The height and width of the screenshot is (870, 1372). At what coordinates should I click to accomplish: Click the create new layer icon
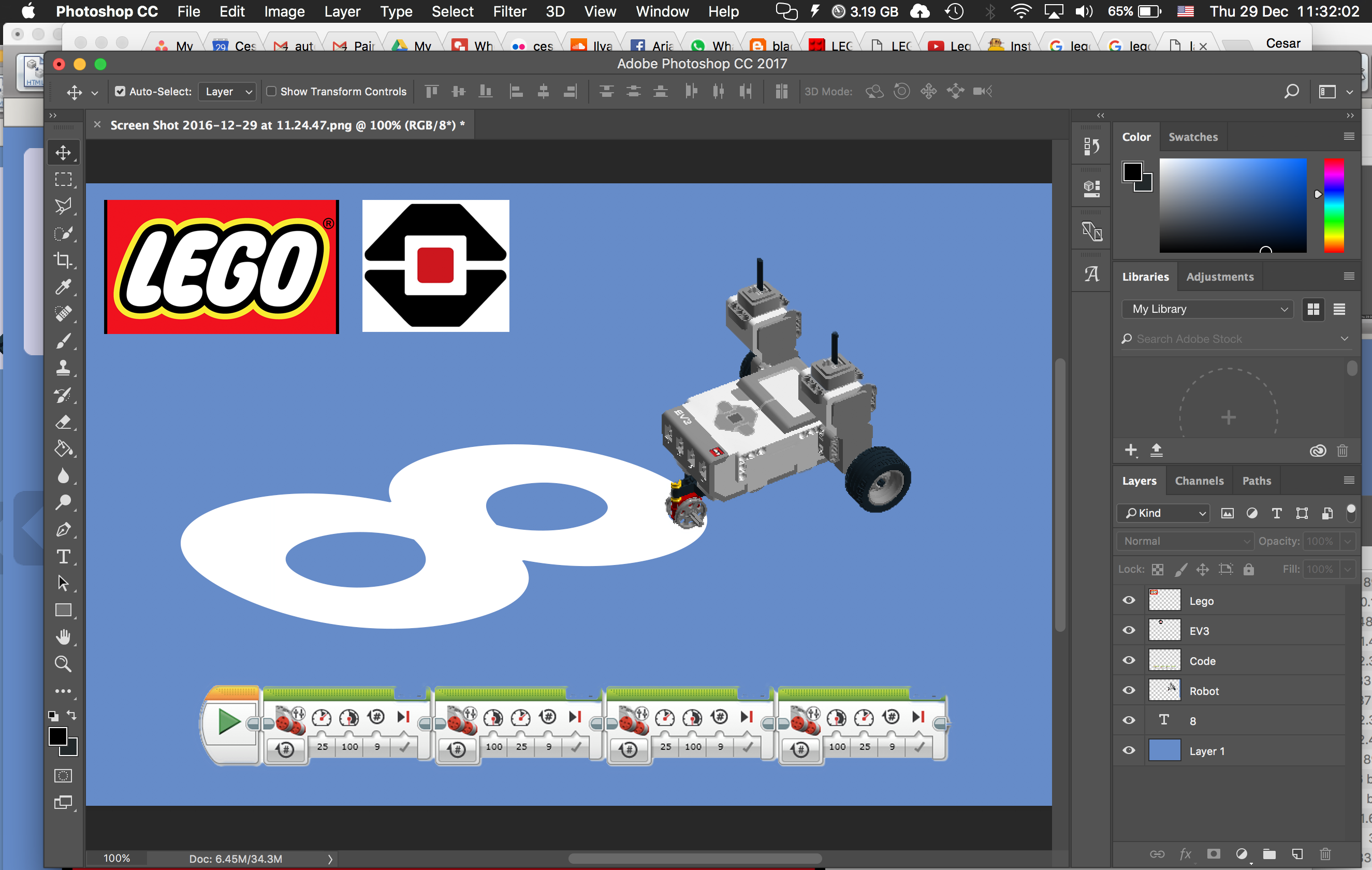(1297, 853)
